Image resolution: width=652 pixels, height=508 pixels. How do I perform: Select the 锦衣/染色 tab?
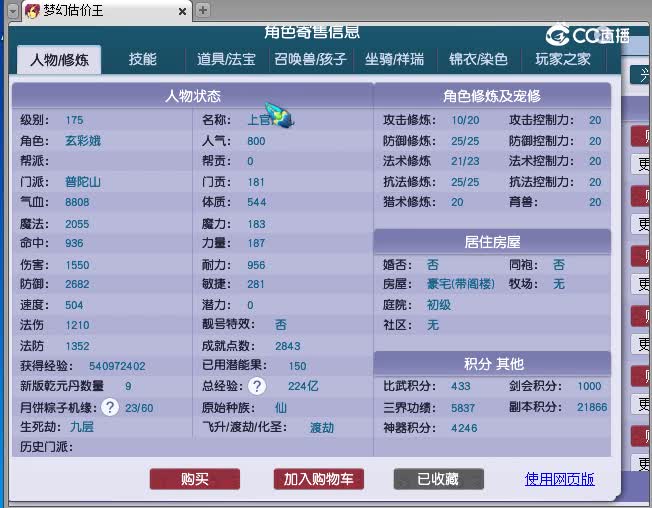click(478, 59)
